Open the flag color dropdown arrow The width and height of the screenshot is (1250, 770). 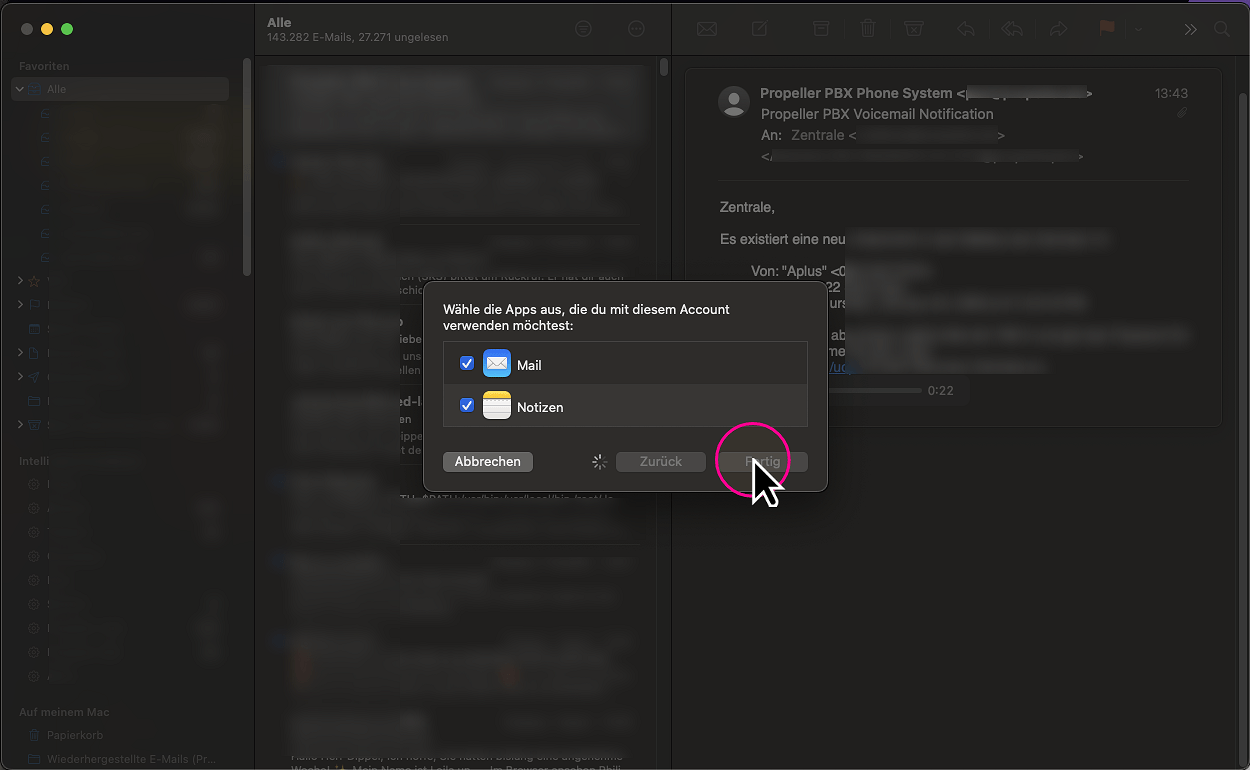[x=1138, y=29]
